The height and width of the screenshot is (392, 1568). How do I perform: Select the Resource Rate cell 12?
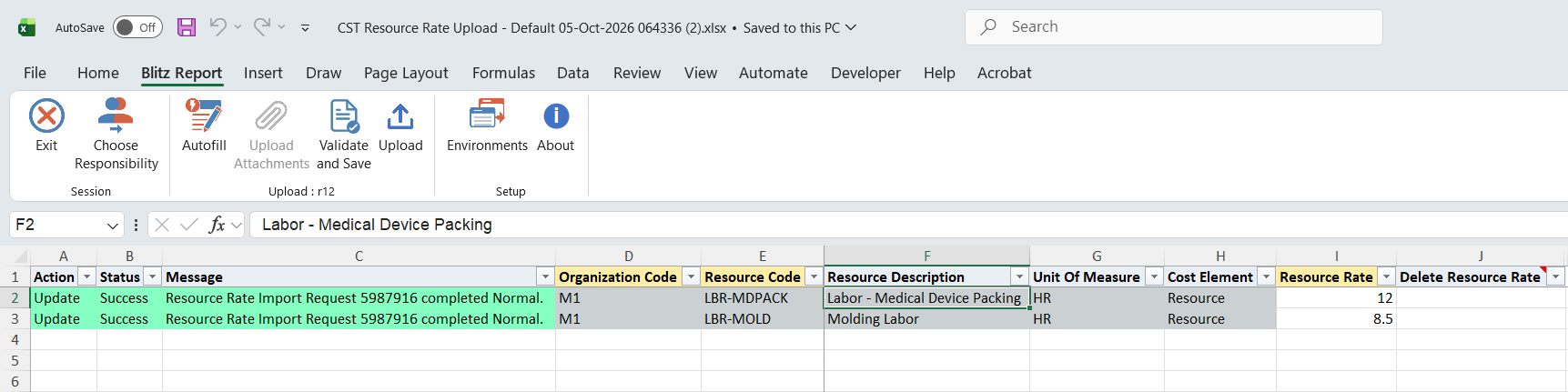click(x=1336, y=298)
